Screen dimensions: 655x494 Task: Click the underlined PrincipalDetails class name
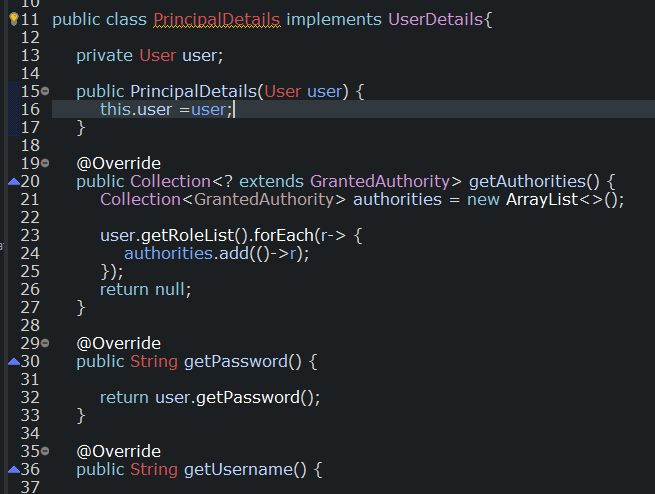[217, 20]
